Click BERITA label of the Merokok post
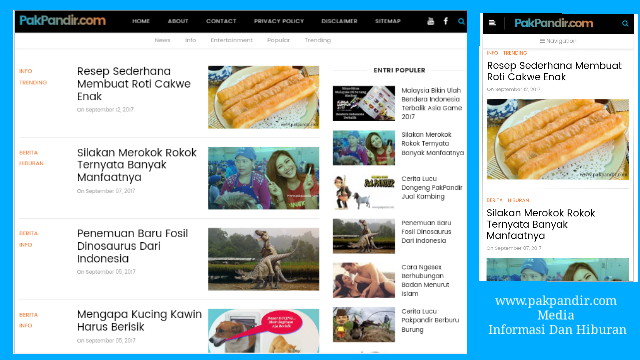 (28, 153)
